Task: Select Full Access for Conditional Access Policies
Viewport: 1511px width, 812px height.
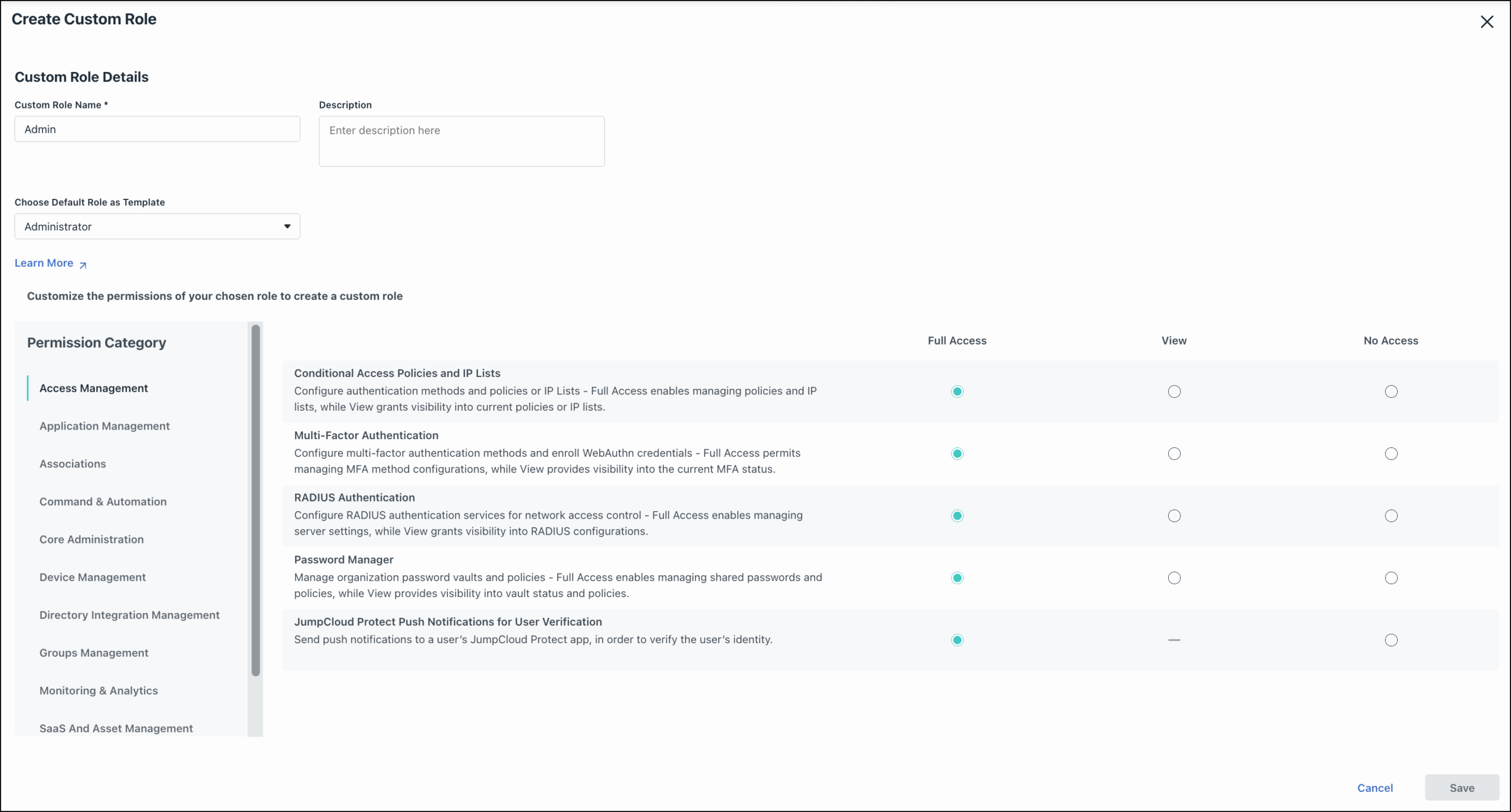Action: pos(957,391)
